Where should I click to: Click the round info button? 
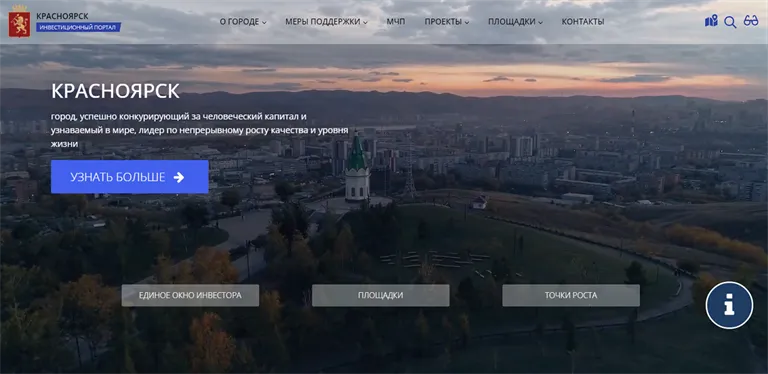pos(729,305)
